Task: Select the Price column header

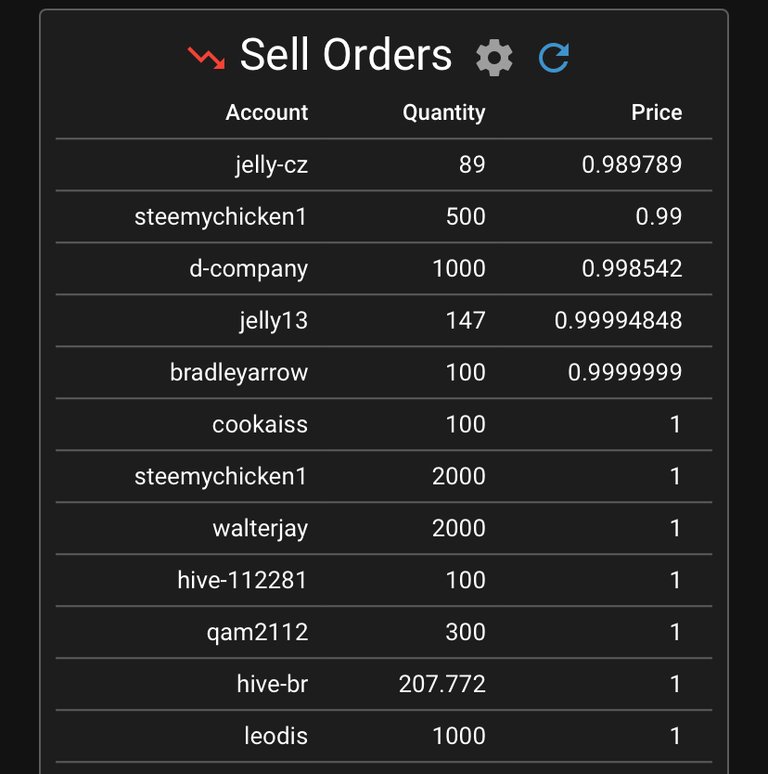Action: coord(656,113)
